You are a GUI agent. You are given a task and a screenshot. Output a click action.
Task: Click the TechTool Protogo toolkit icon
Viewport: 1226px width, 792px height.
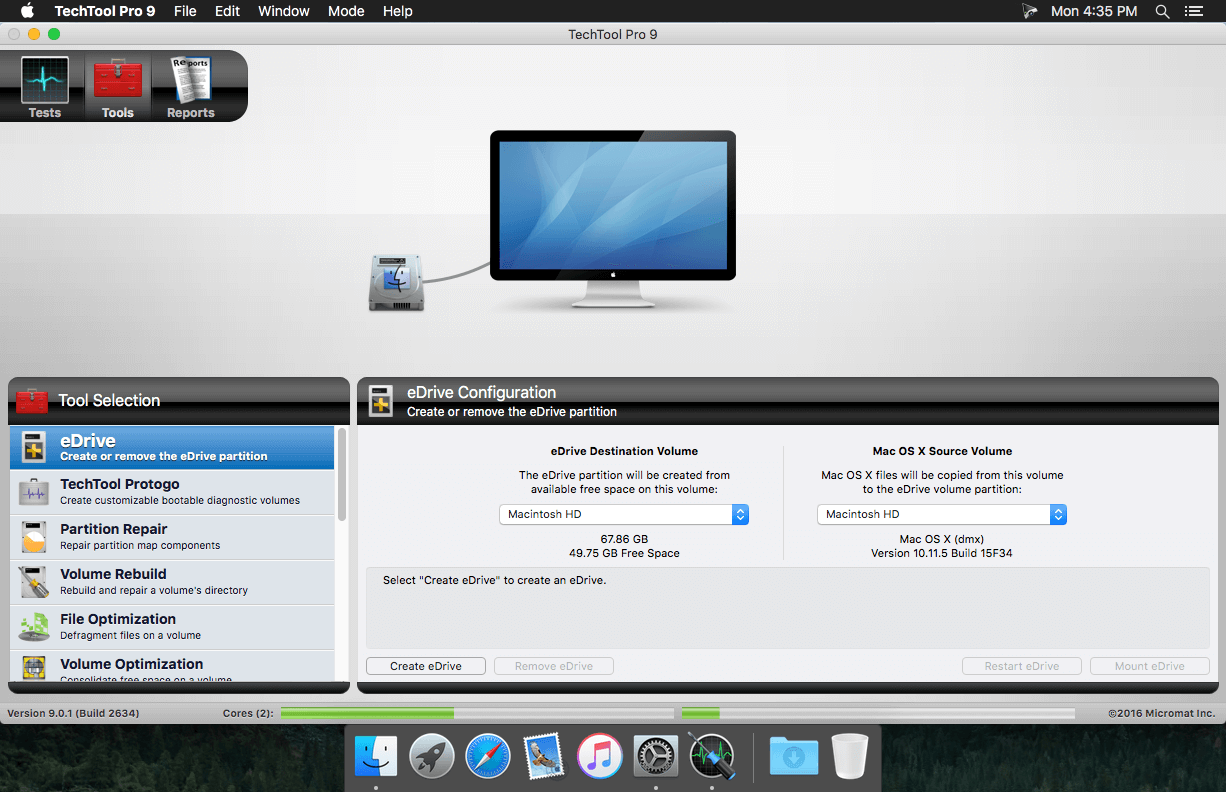pos(34,493)
